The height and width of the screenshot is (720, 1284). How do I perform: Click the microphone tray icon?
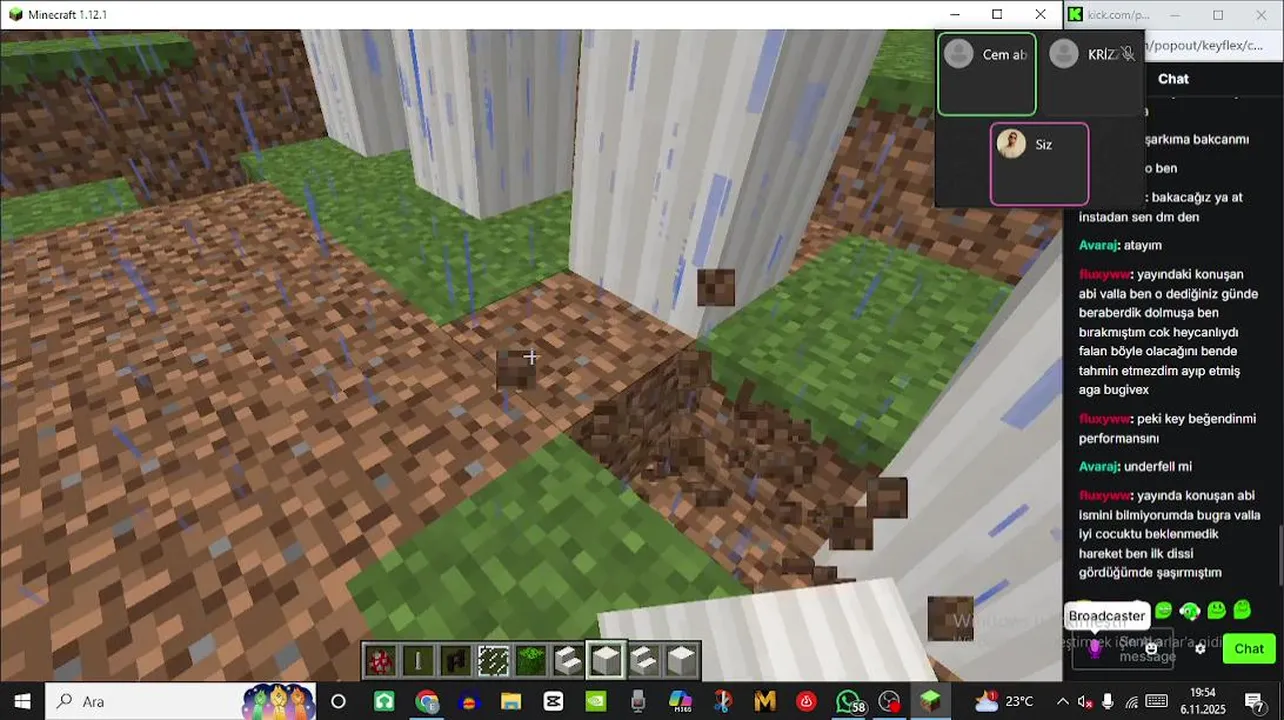(1108, 701)
